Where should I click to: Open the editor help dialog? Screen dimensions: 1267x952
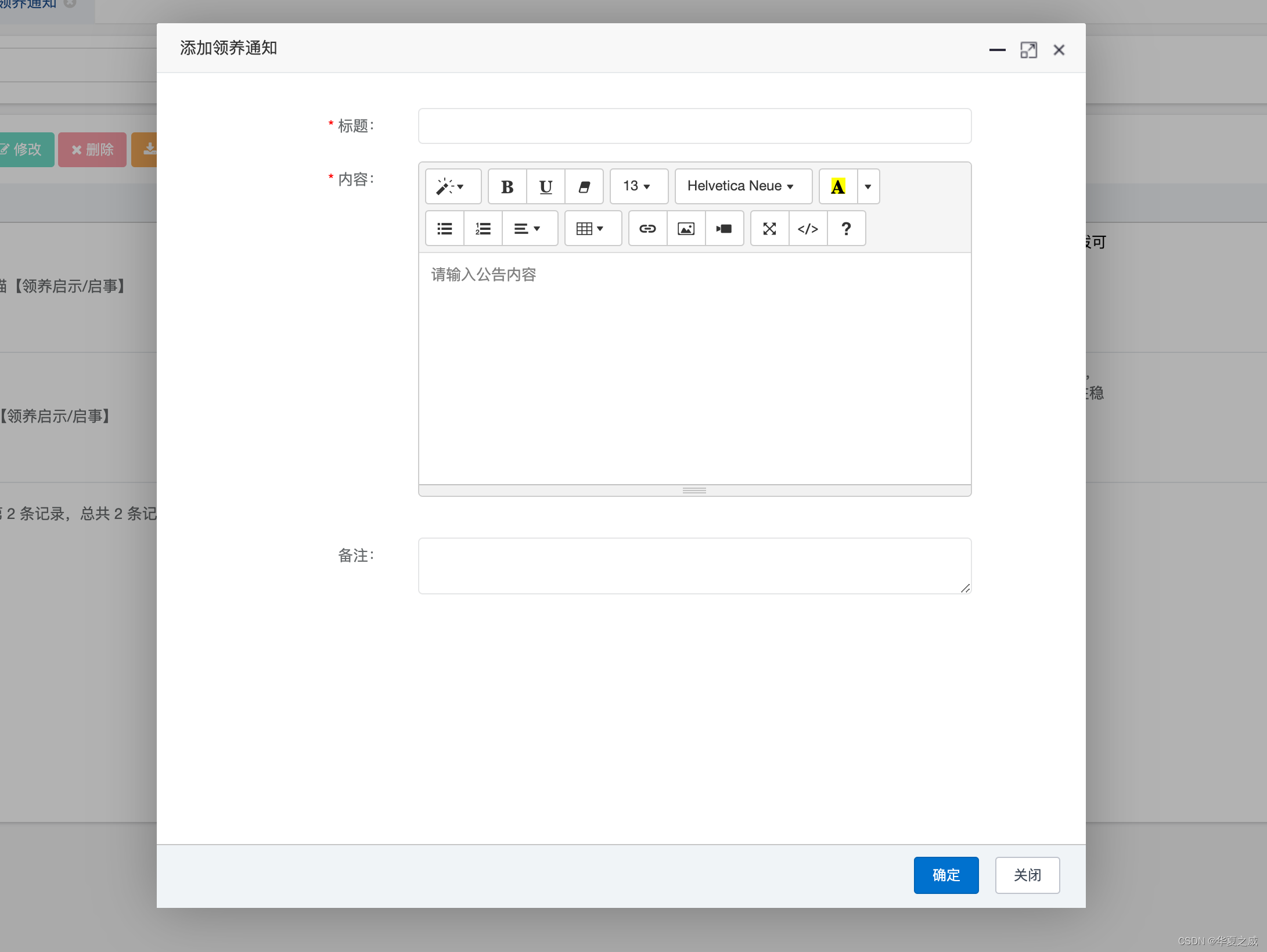(846, 229)
